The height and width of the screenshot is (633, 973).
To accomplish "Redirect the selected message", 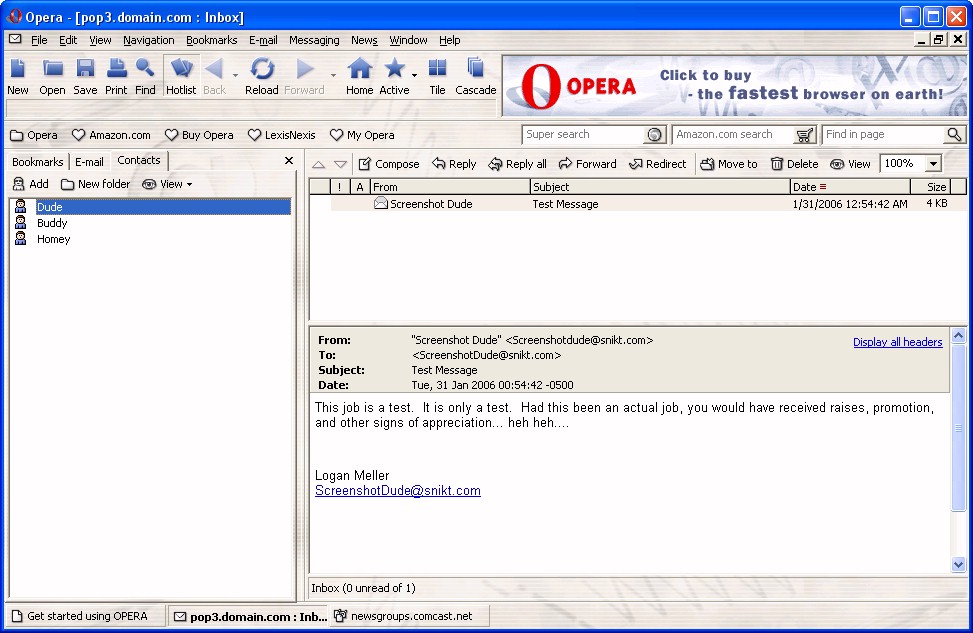I will 658,164.
